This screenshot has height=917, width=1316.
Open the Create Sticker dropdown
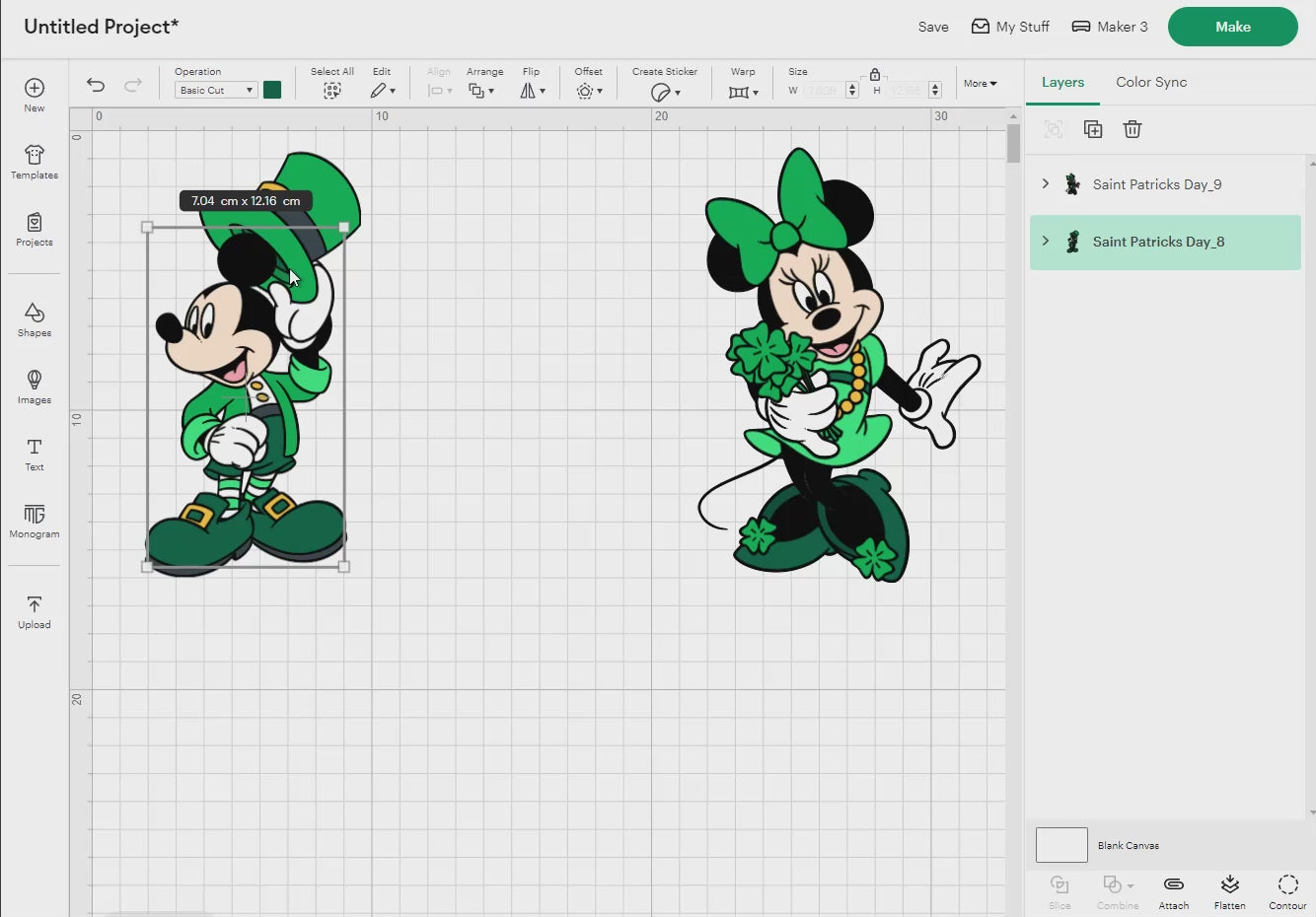666,92
